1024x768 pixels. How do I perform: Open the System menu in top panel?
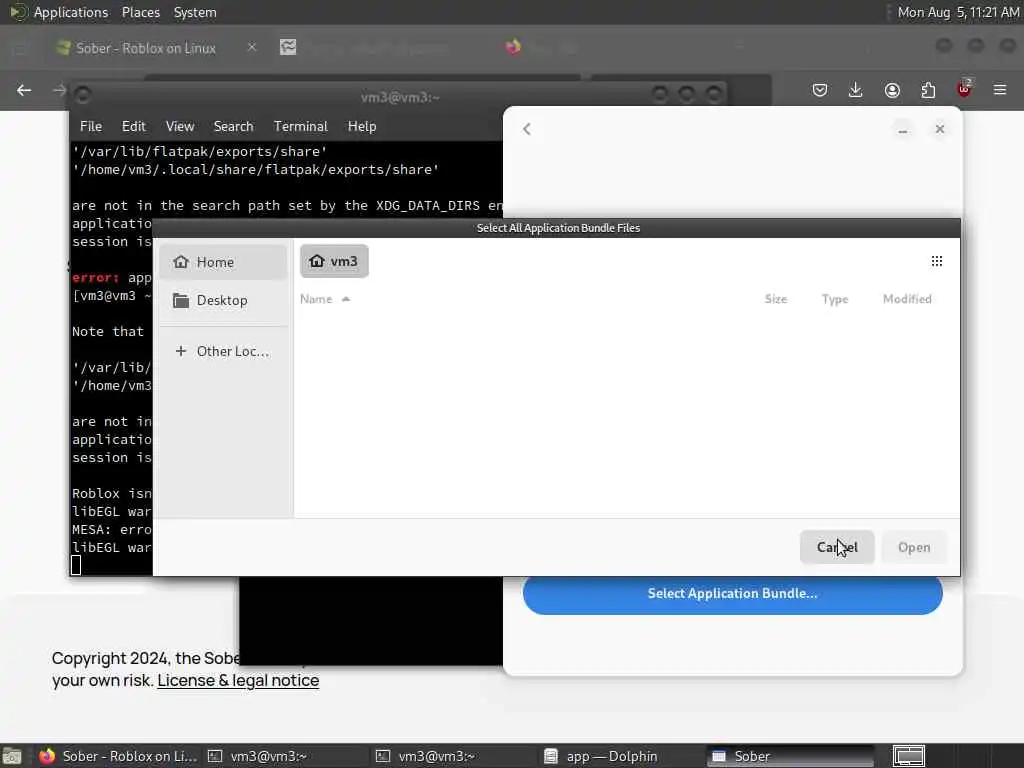(195, 12)
